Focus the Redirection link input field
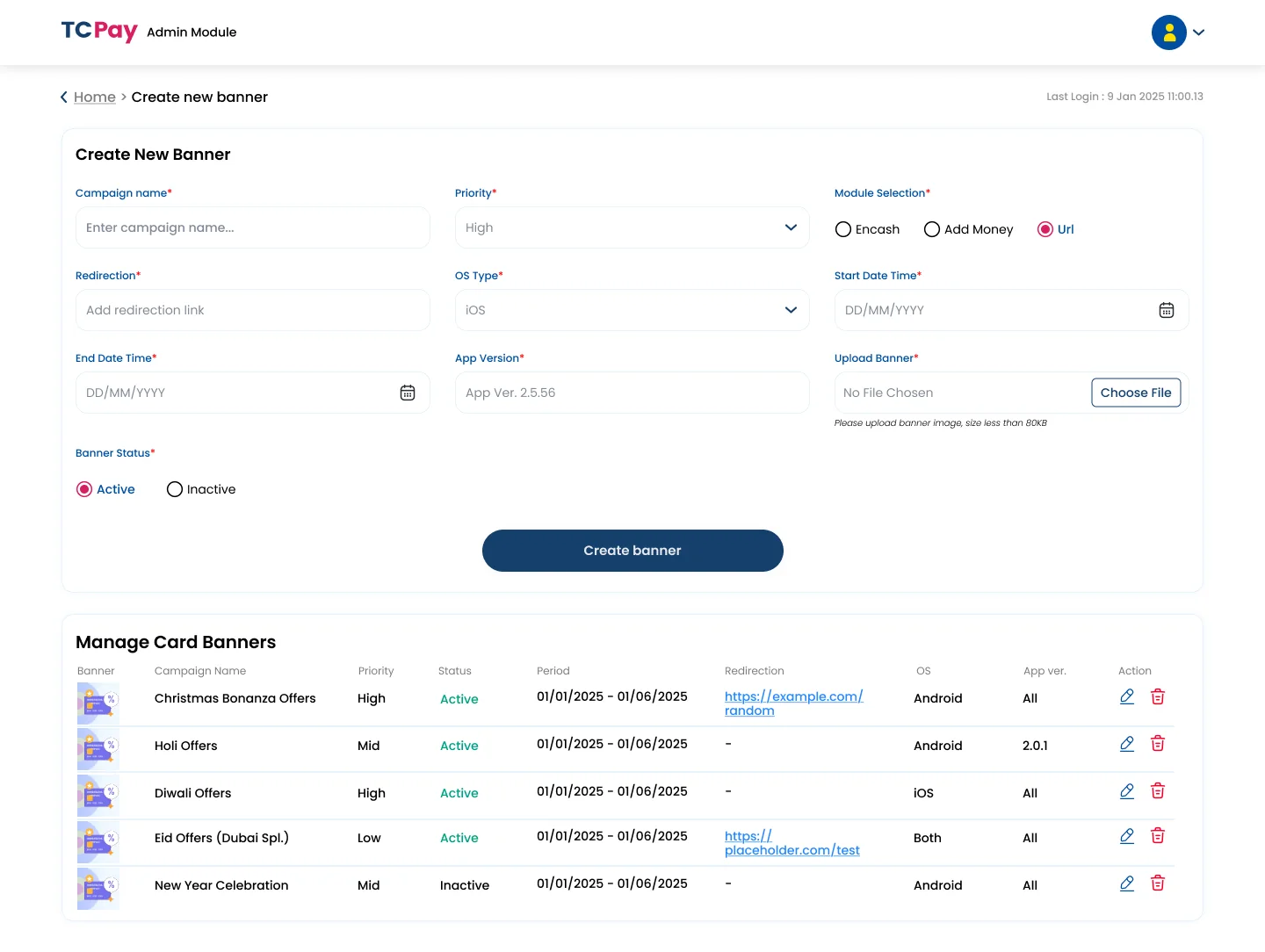This screenshot has height=952, width=1265. tap(253, 310)
